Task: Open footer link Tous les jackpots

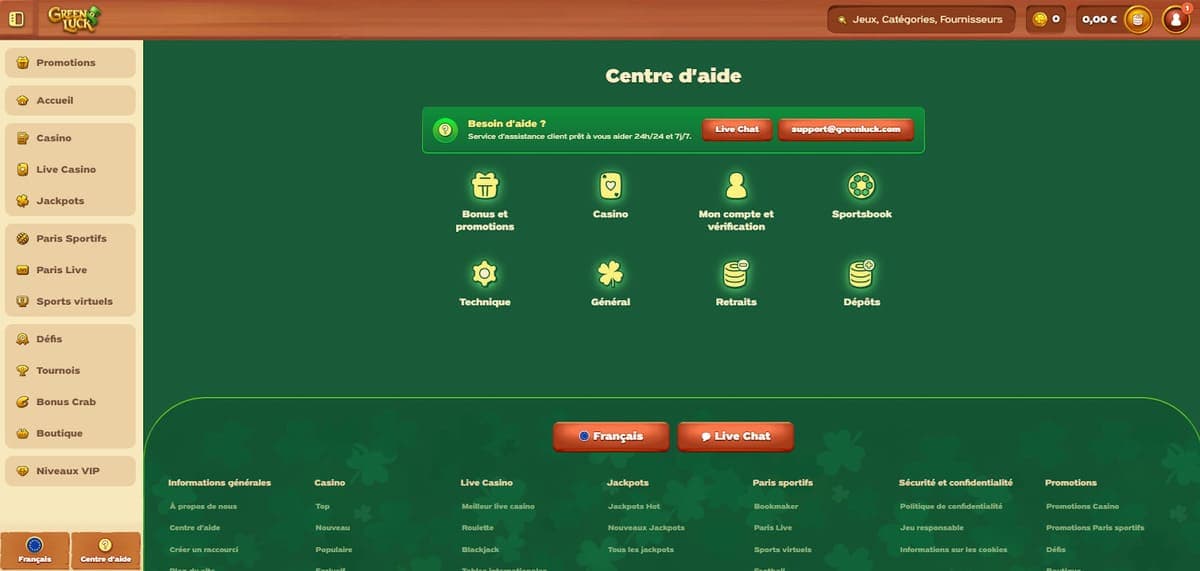Action: pyautogui.click(x=641, y=550)
